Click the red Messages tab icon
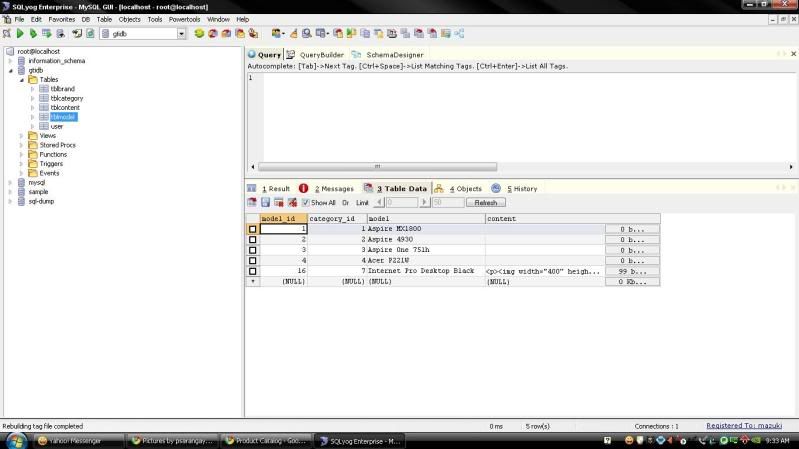Screen dimensions: 799x449 tap(304, 188)
